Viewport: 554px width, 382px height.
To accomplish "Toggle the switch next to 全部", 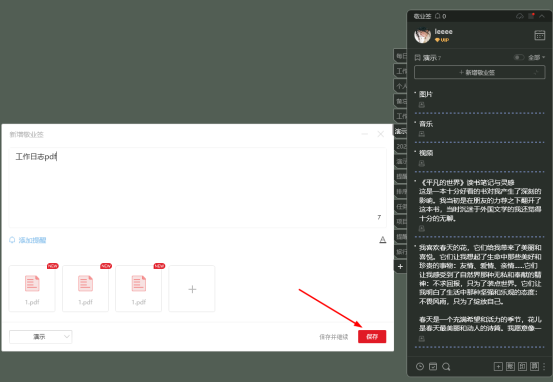I will [519, 57].
